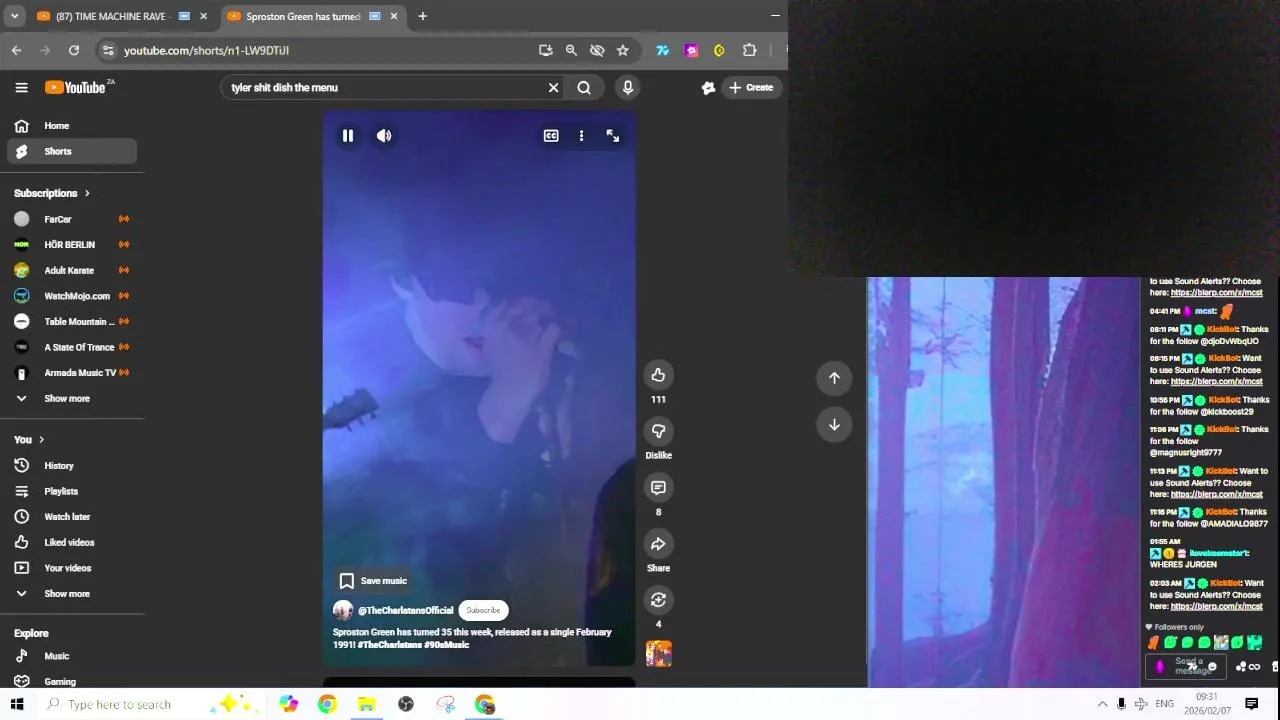Open Watch later in the sidebar
The image size is (1280, 720).
pos(71,517)
